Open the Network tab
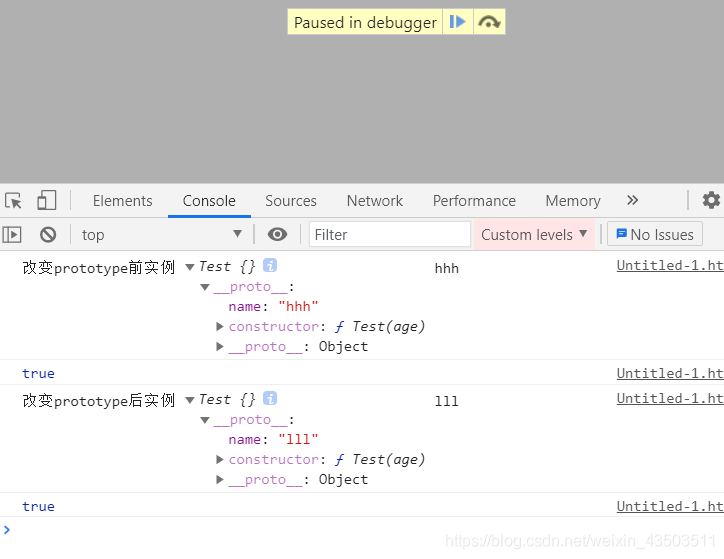724x559 pixels. point(375,201)
